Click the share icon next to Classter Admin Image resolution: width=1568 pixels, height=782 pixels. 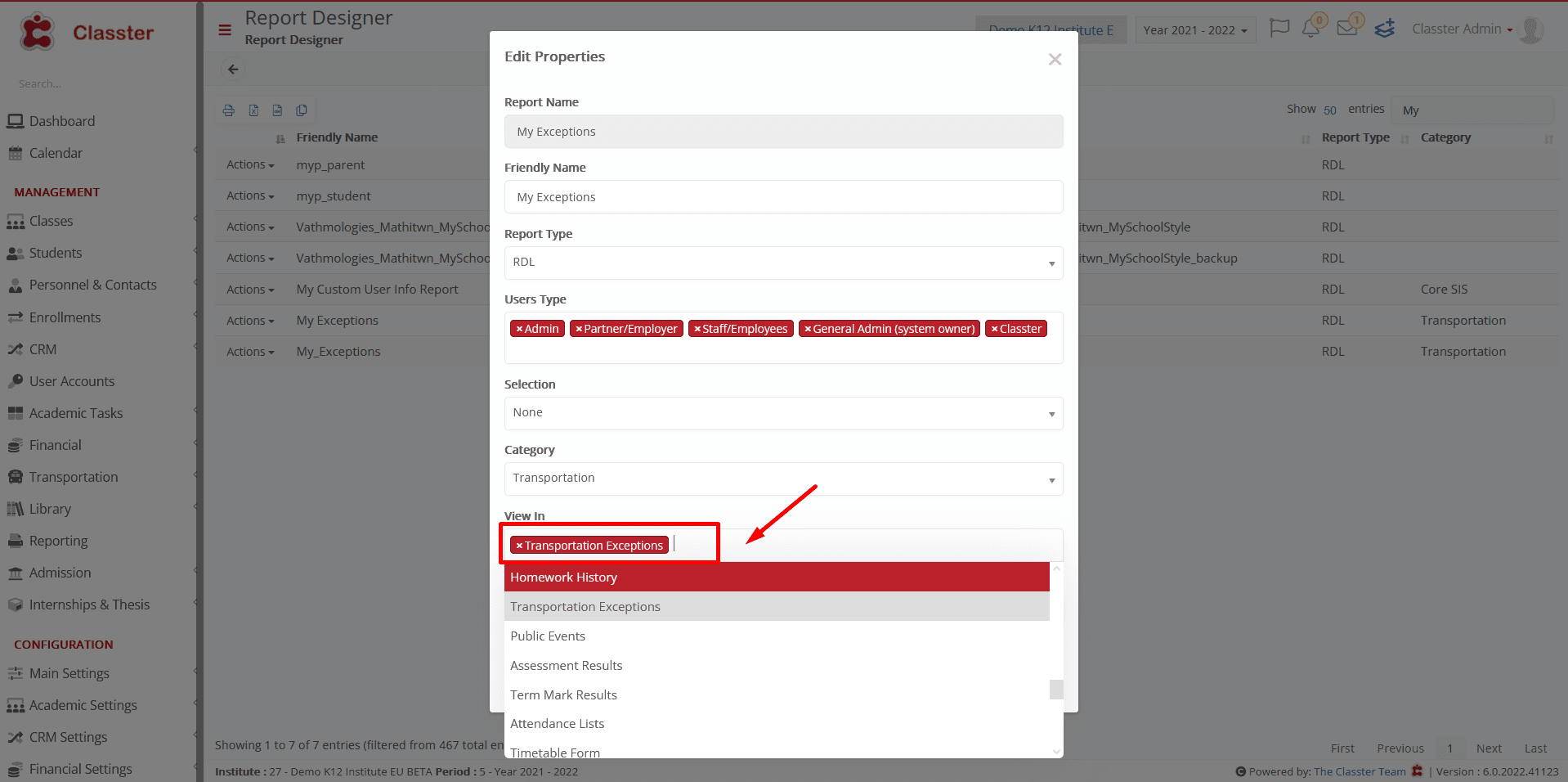click(x=1385, y=29)
